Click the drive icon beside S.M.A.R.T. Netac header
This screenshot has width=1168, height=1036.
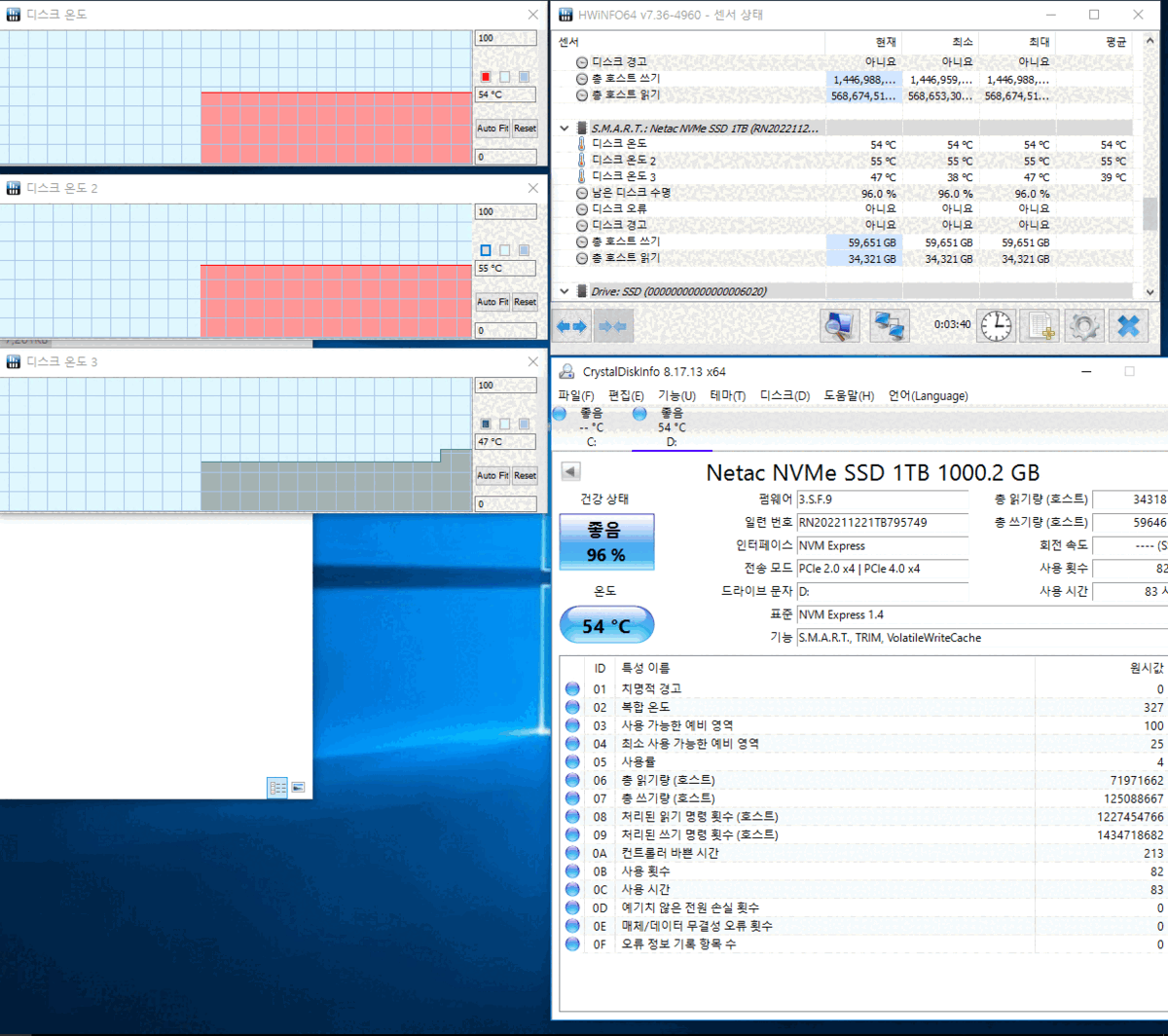point(582,128)
